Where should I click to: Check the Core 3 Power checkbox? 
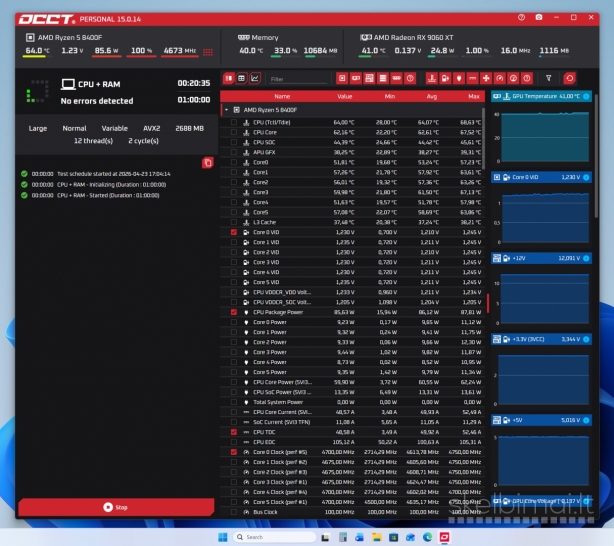[x=234, y=352]
